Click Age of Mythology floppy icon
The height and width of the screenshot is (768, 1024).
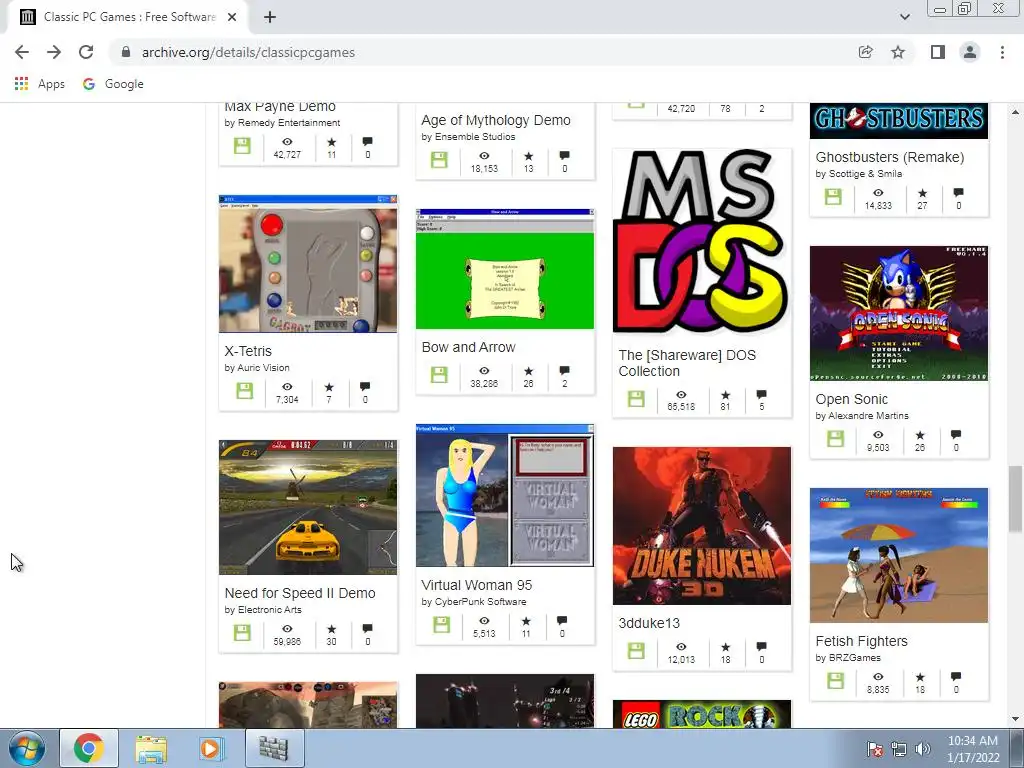[439, 159]
